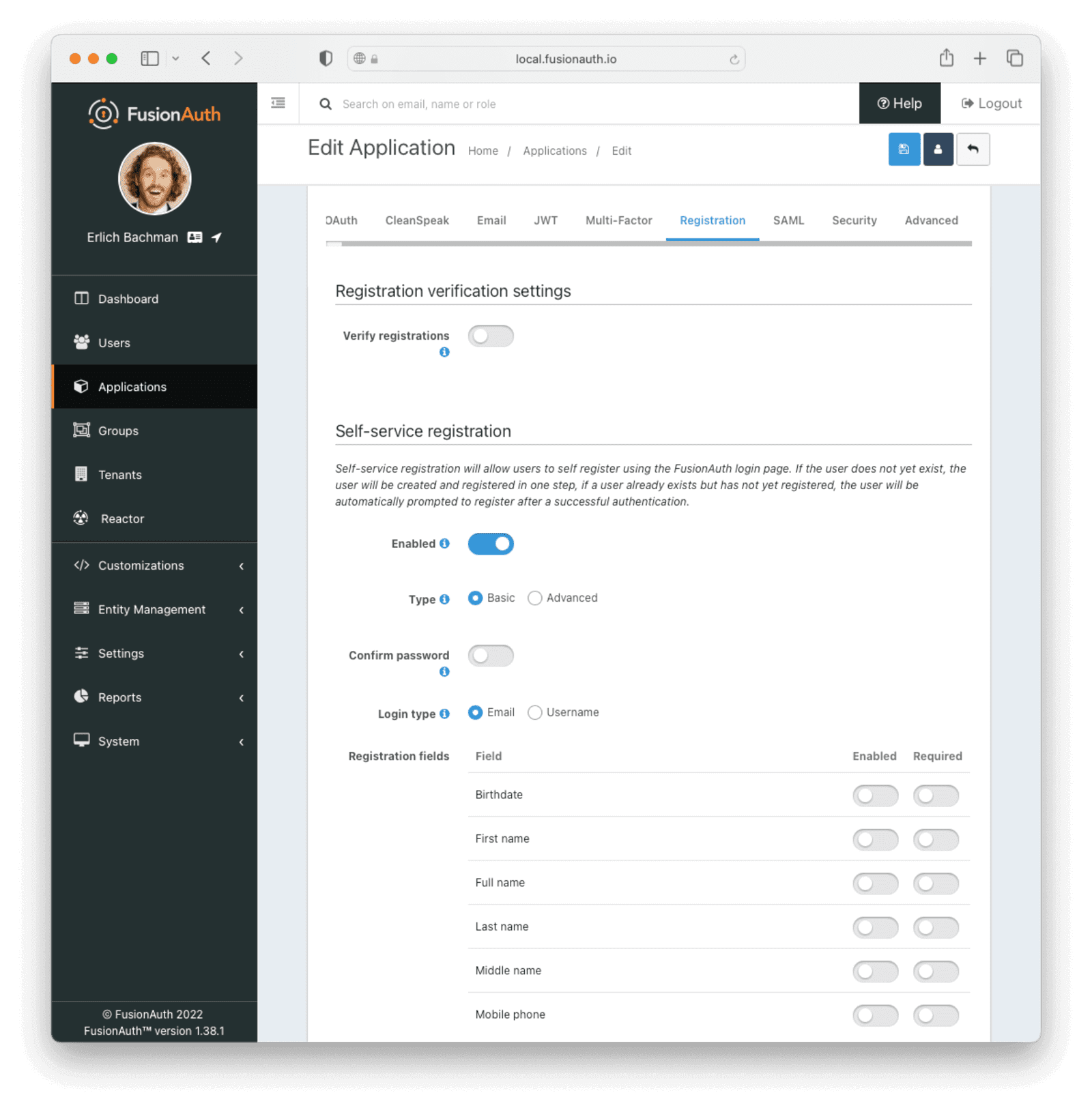Disable the self-service registration Enabled switch
Image resolution: width=1092 pixels, height=1110 pixels.
(x=491, y=544)
